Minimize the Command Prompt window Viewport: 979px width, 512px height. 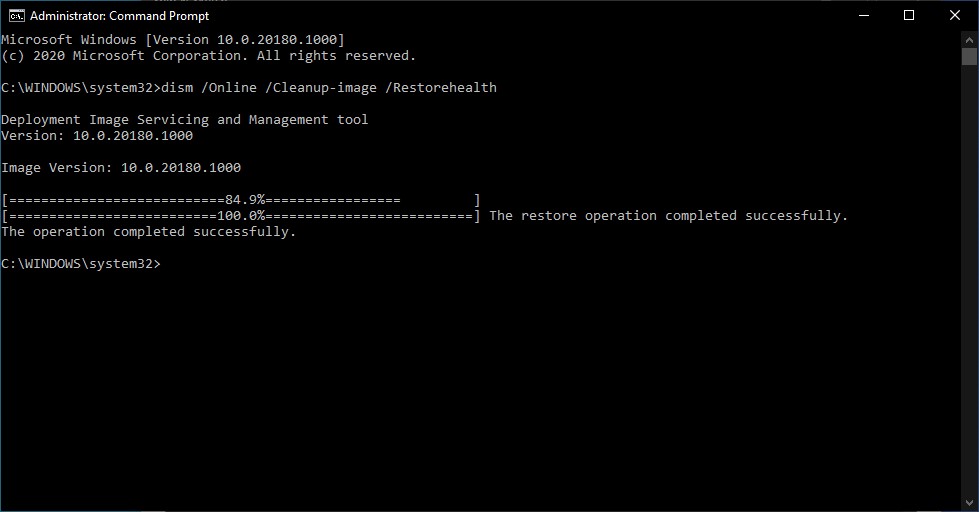(864, 16)
